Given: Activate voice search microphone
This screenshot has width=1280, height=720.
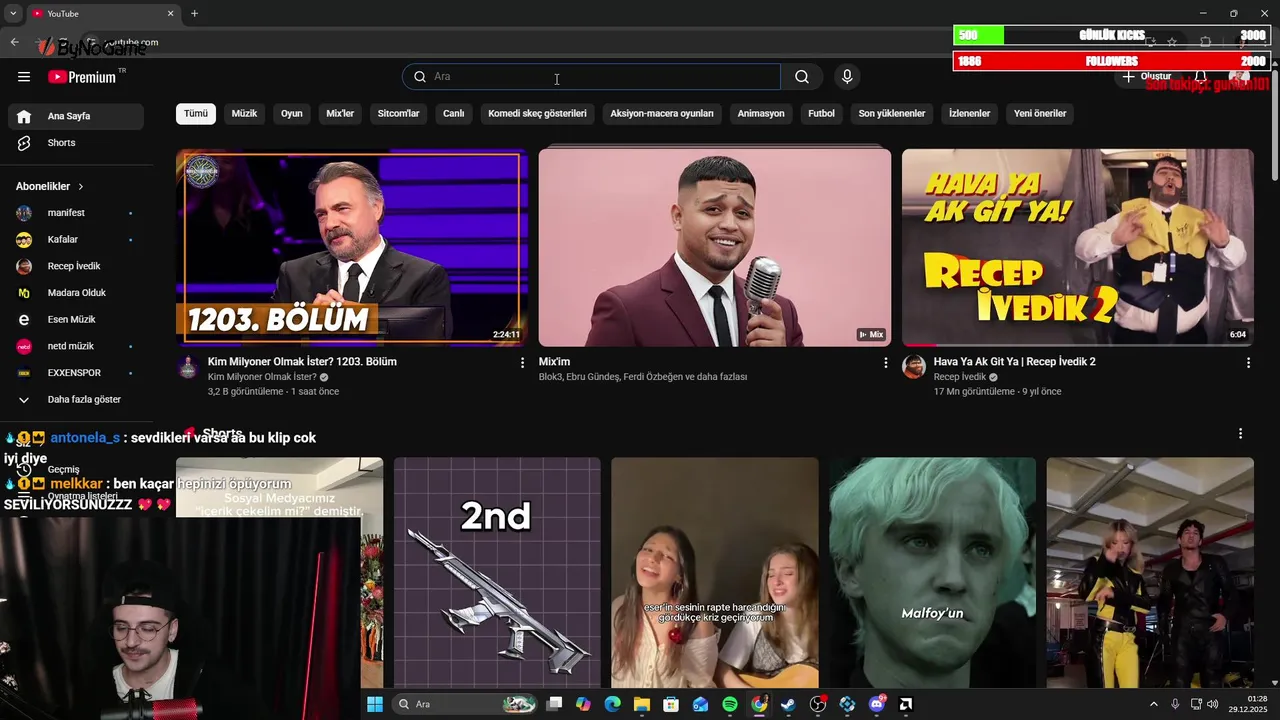Looking at the screenshot, I should point(847,77).
